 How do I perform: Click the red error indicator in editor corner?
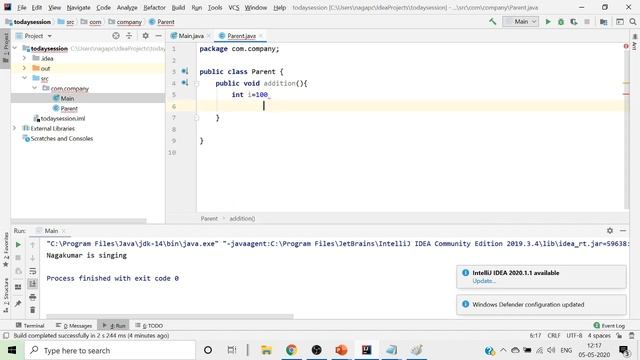click(626, 46)
